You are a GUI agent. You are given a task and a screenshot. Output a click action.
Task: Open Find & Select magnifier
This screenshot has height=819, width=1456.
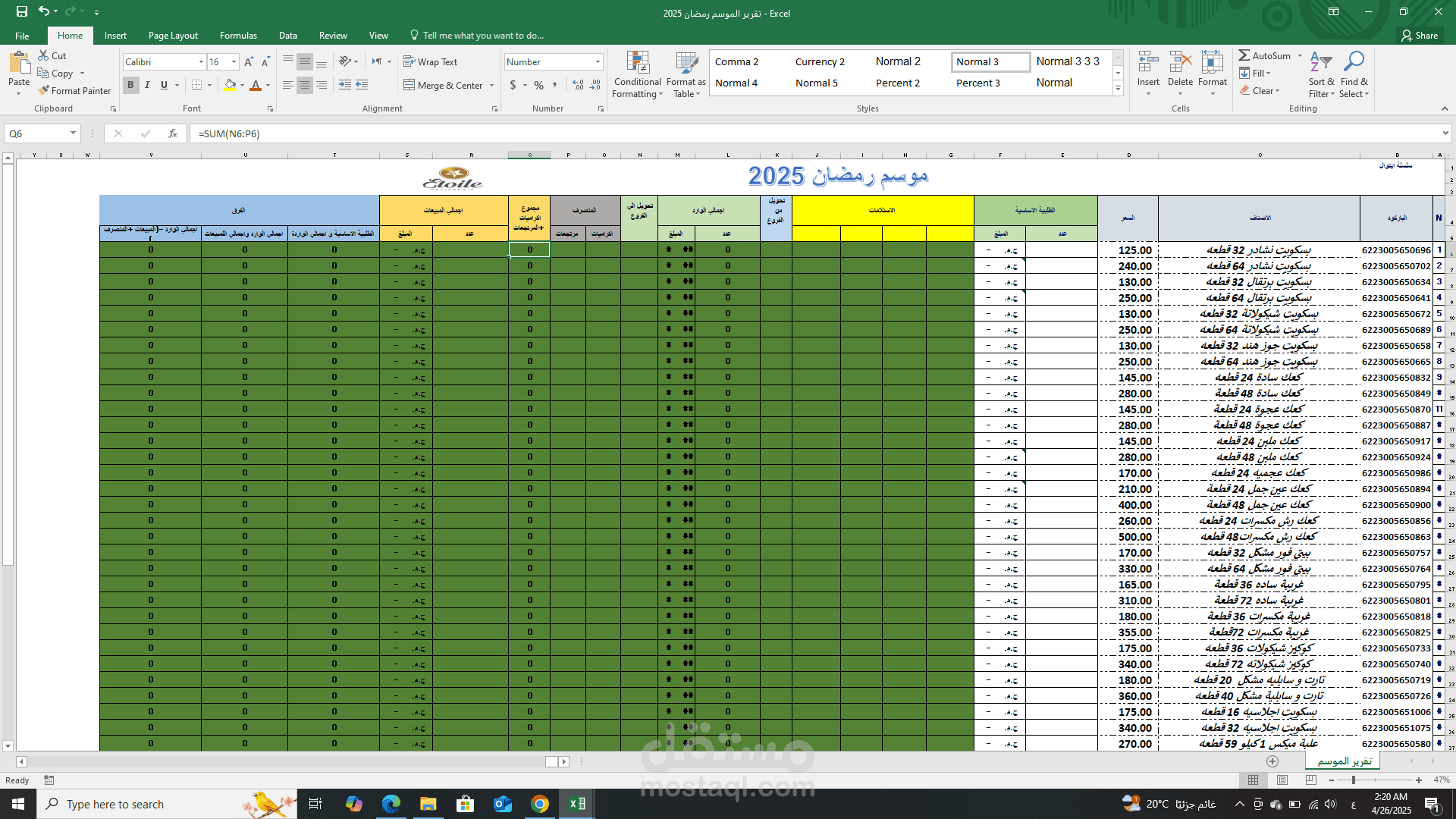(x=1354, y=74)
